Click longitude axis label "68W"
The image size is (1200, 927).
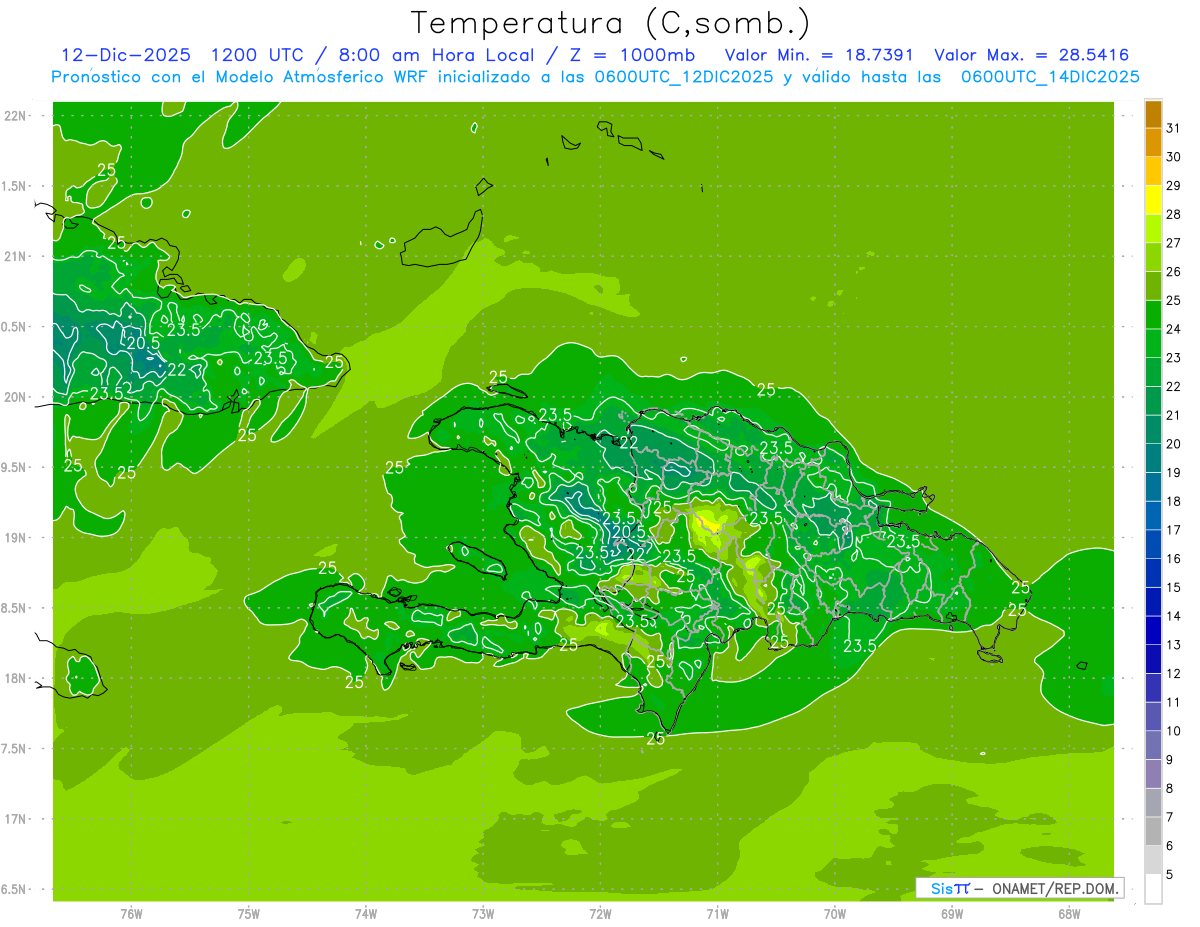point(1069,913)
